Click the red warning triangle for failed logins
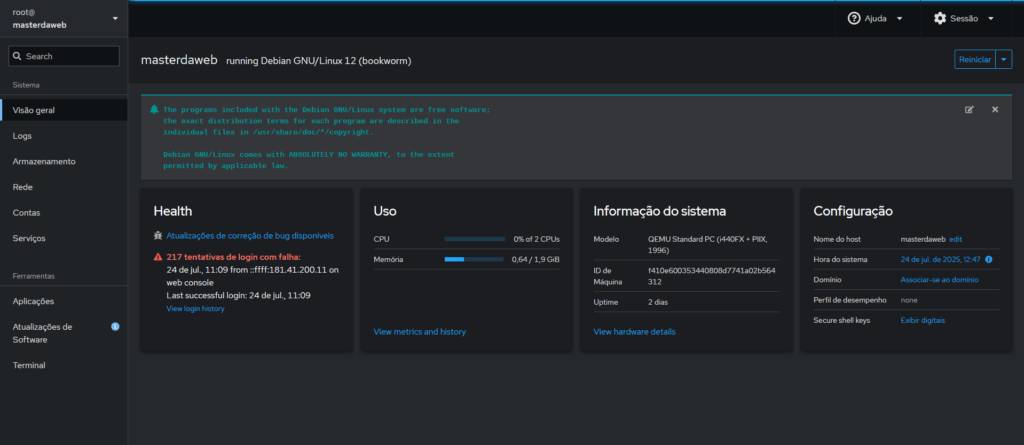Image resolution: width=1024 pixels, height=445 pixels. [157, 257]
